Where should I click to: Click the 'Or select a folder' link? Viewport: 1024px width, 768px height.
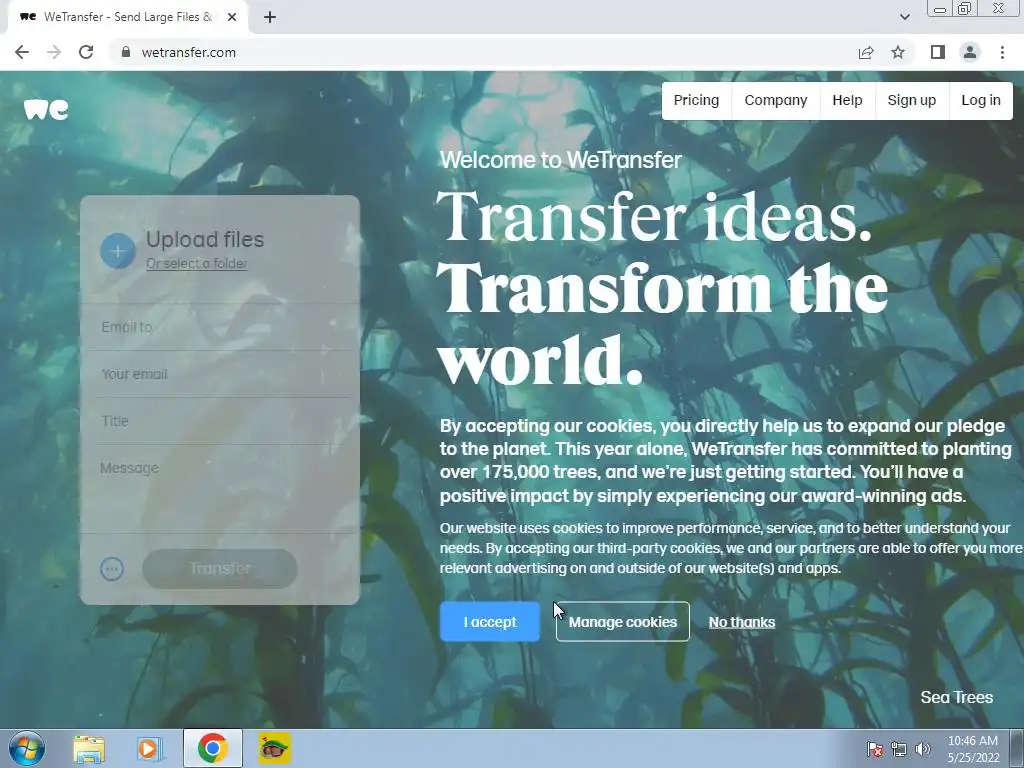(197, 264)
